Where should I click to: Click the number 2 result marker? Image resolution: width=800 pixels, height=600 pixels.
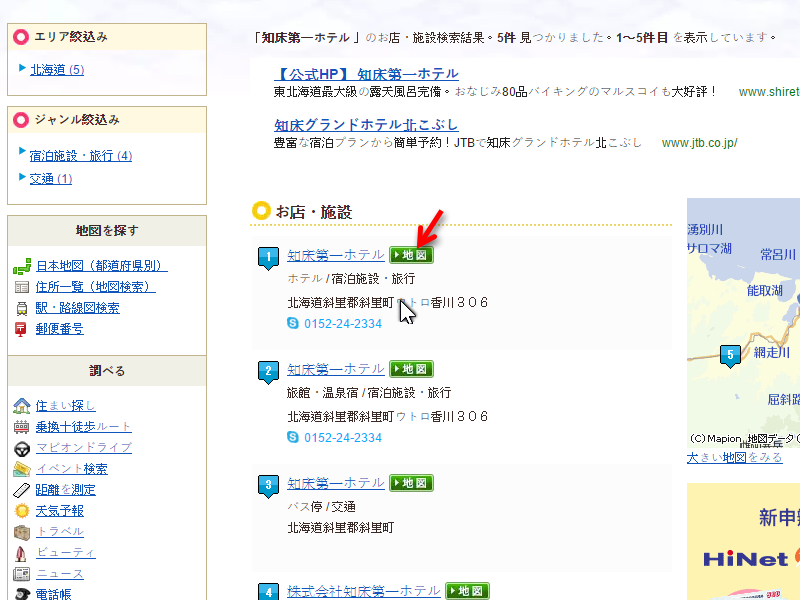tap(268, 372)
